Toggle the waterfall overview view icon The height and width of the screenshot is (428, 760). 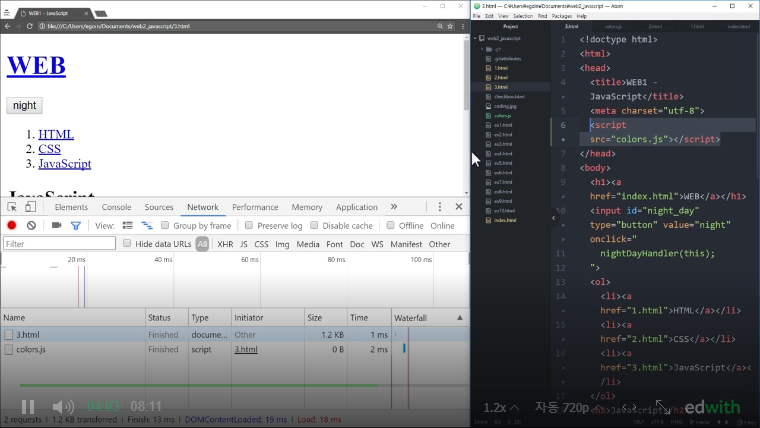tap(146, 225)
